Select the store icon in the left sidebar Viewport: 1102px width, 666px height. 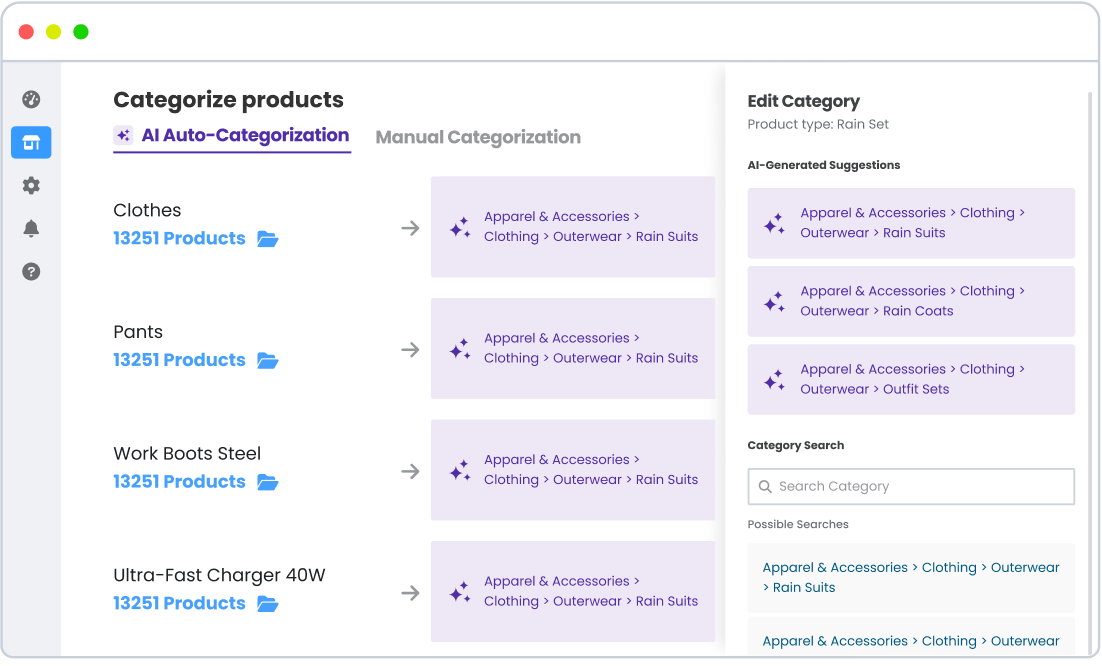tap(31, 142)
